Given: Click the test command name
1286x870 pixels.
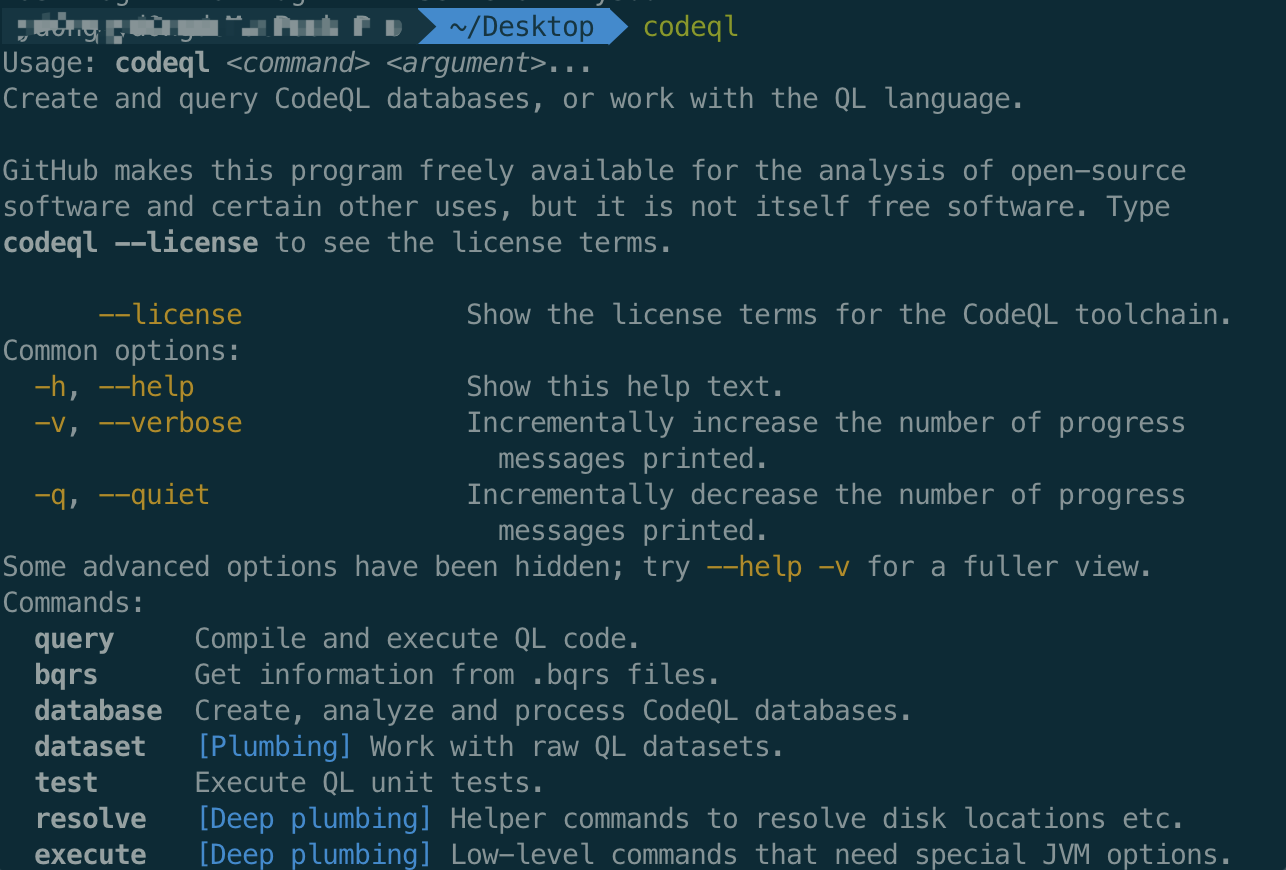Looking at the screenshot, I should [66, 783].
